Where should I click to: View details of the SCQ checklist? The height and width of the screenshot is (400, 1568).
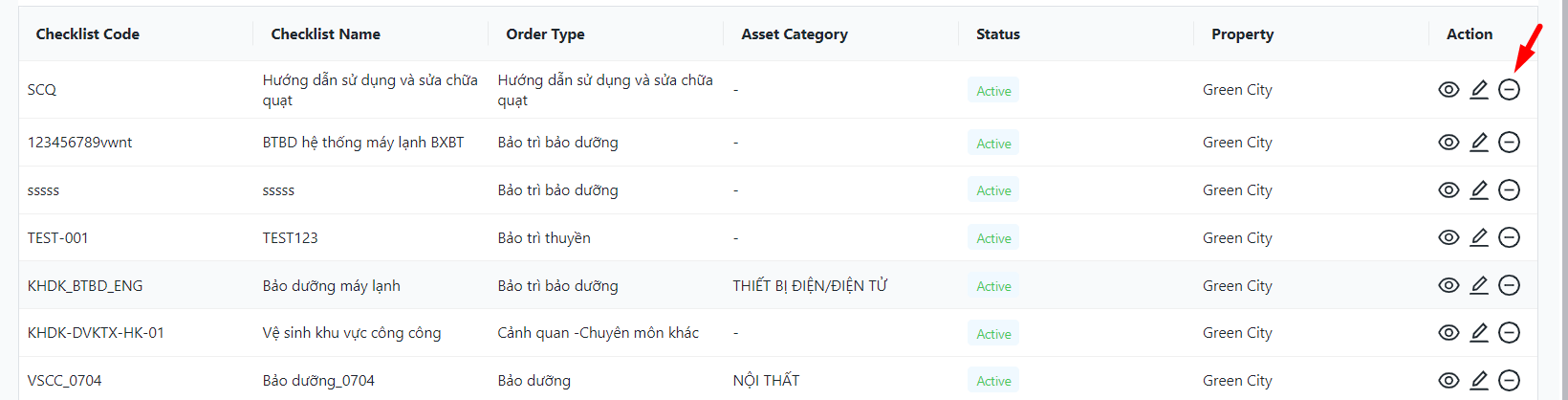[x=1448, y=89]
